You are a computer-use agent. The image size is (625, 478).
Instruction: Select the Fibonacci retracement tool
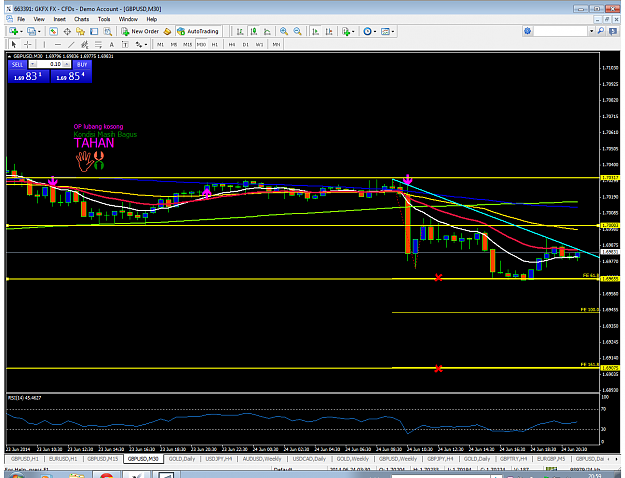(98, 44)
